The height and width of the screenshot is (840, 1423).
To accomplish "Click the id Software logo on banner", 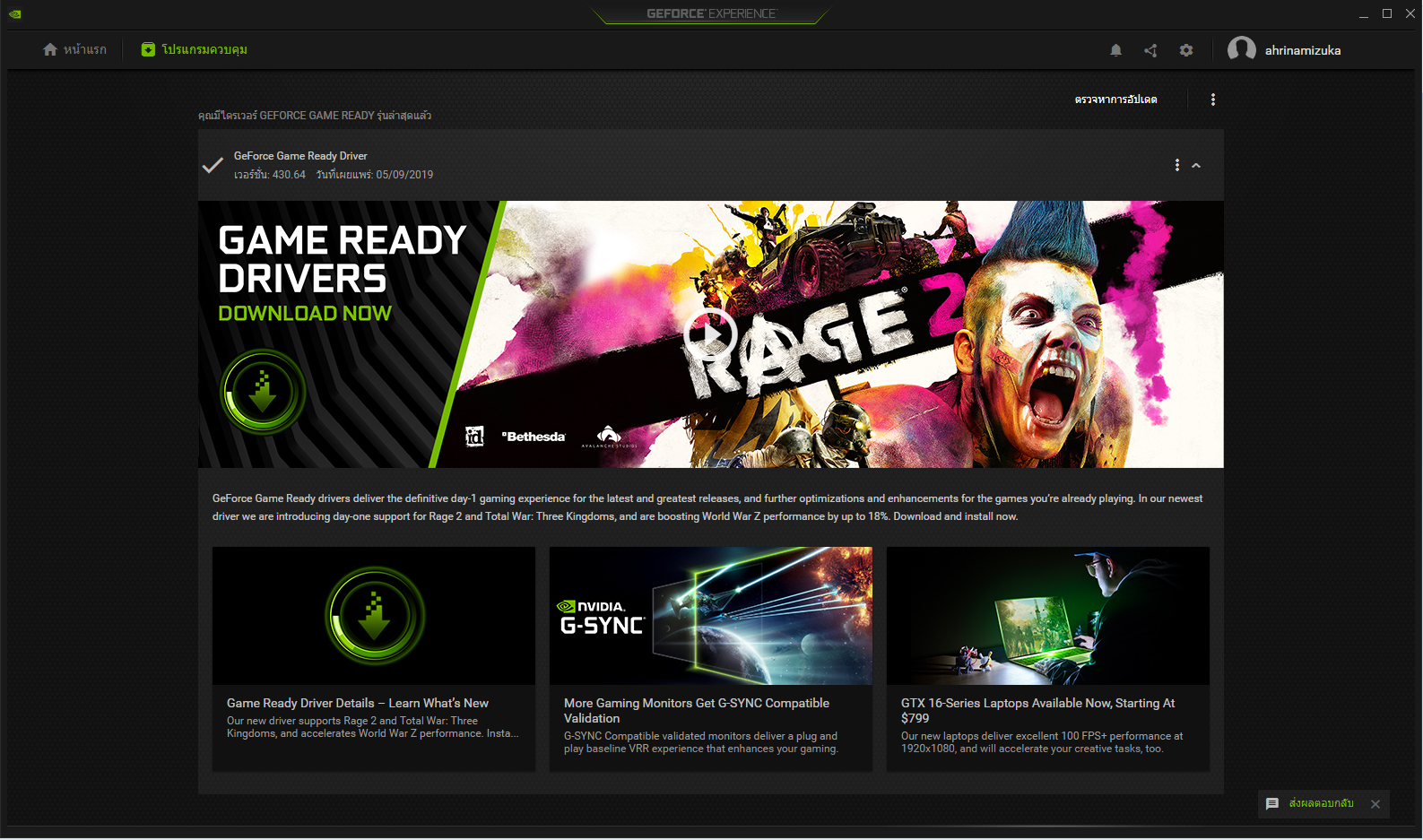I will click(474, 437).
